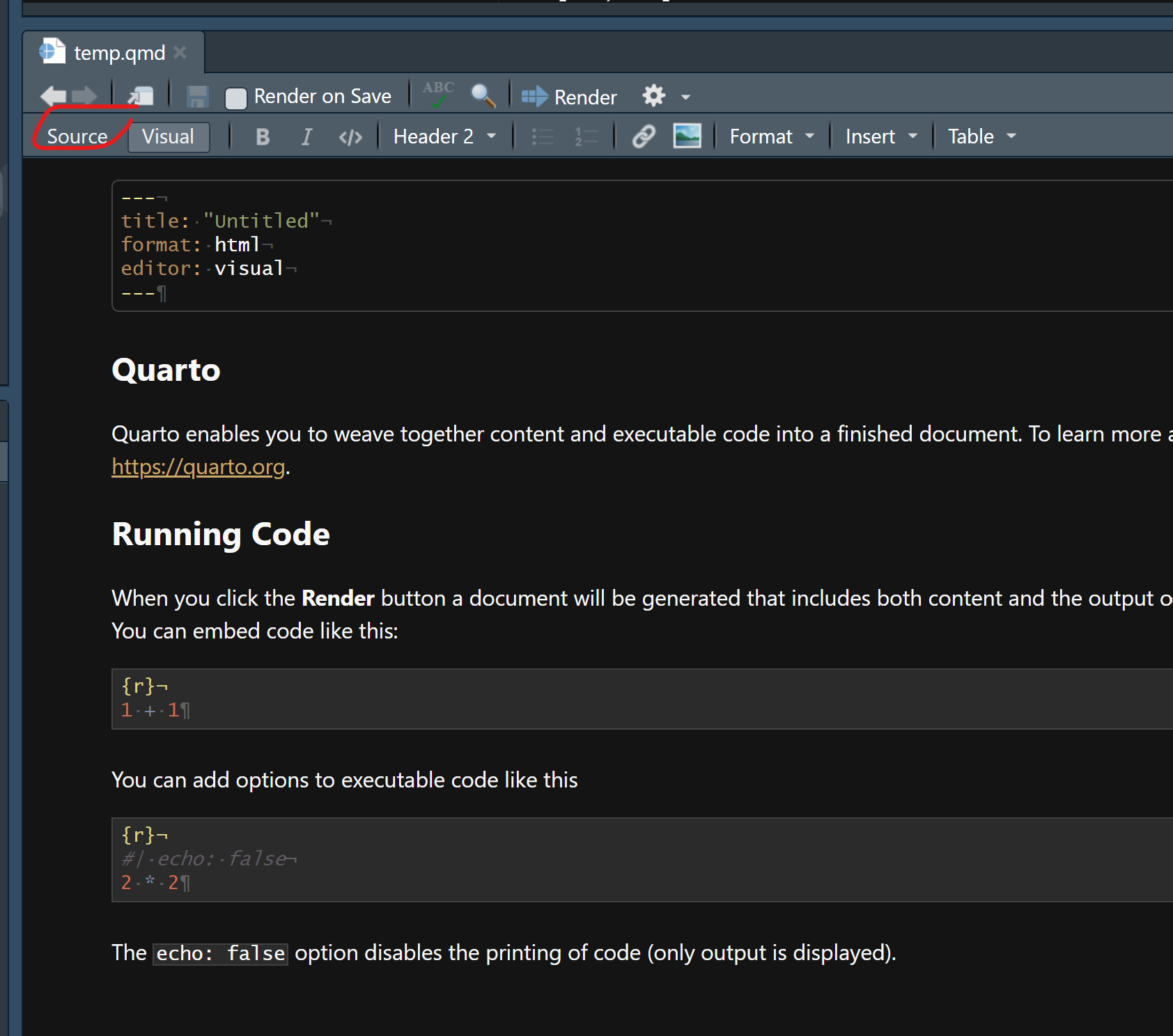Click the Render button
The image size is (1173, 1036).
[x=569, y=97]
